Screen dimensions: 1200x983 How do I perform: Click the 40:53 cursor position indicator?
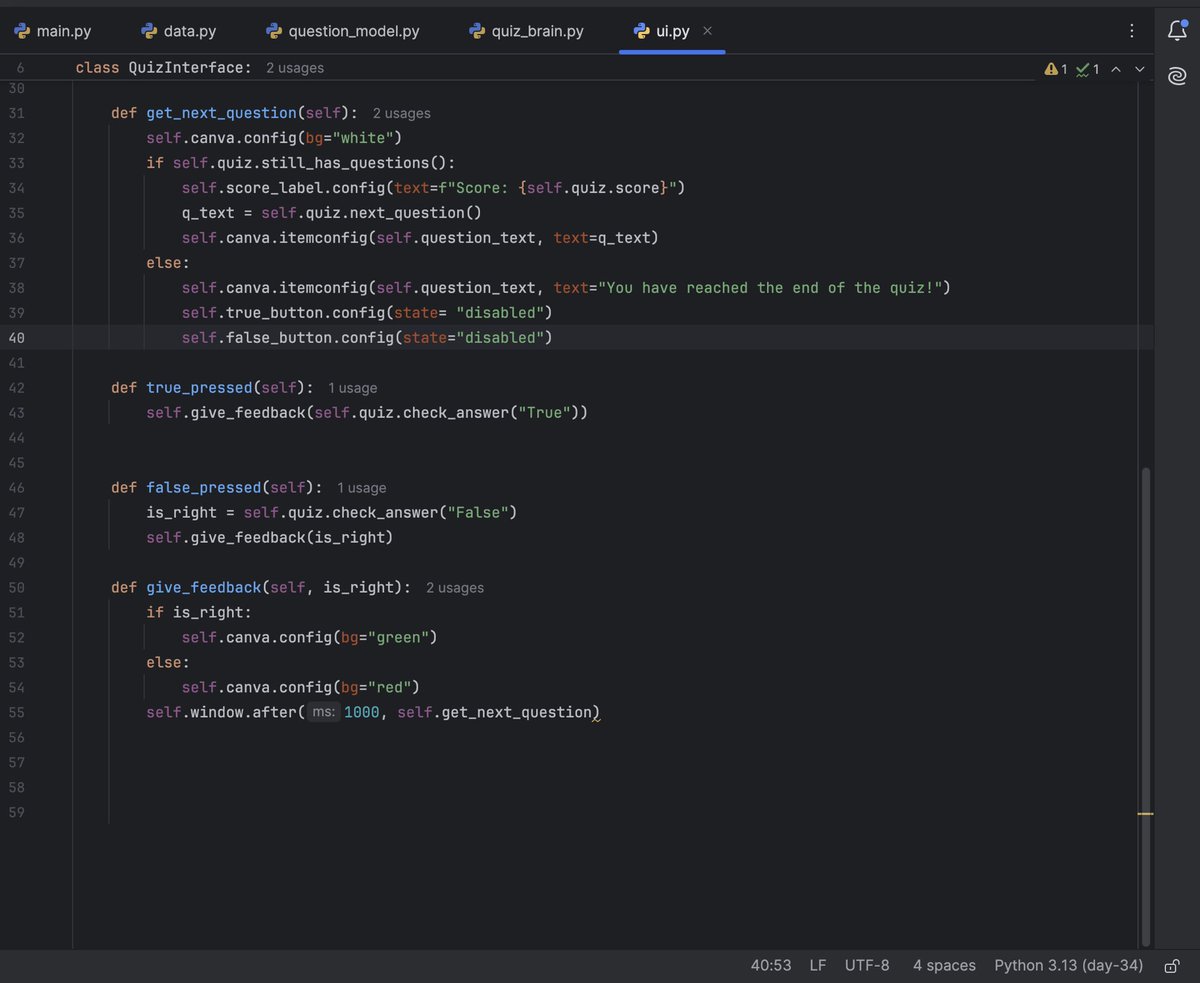click(x=771, y=966)
